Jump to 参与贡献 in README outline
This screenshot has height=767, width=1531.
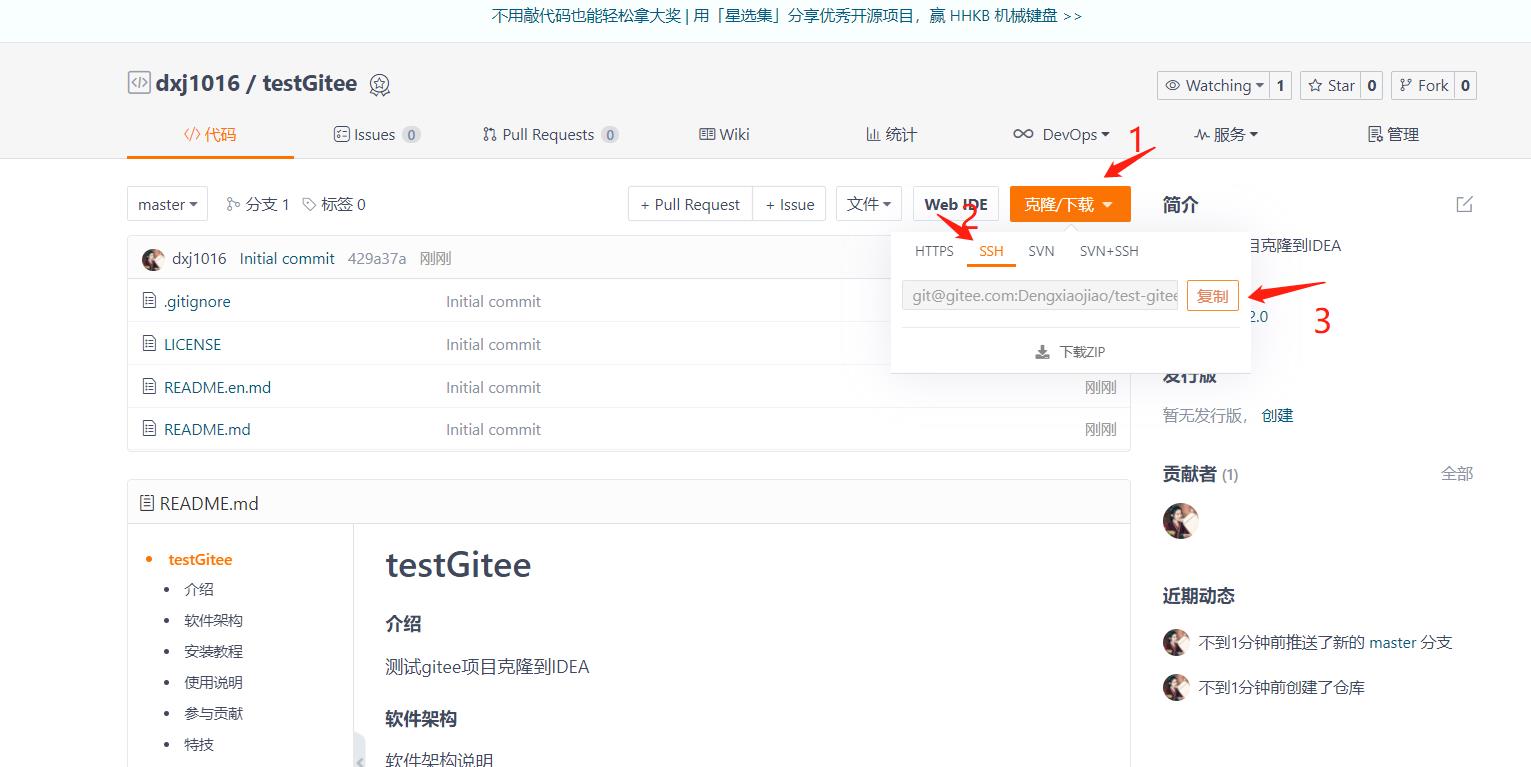[213, 713]
